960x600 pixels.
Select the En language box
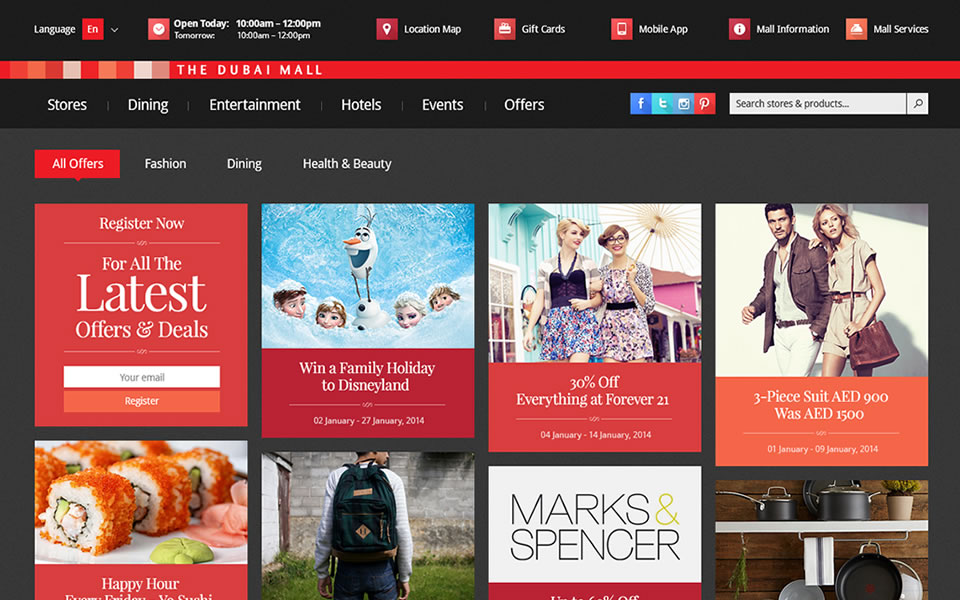pyautogui.click(x=92, y=29)
